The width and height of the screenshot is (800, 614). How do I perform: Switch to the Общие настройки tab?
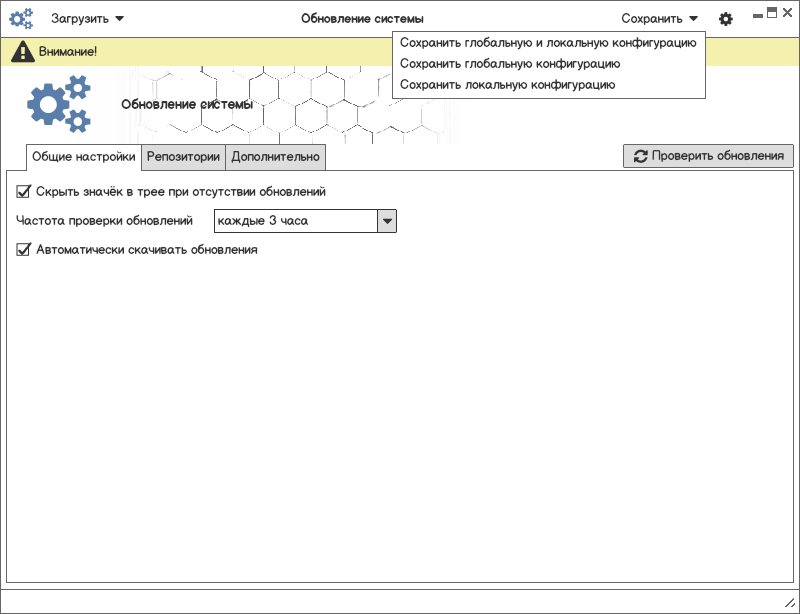(x=84, y=157)
